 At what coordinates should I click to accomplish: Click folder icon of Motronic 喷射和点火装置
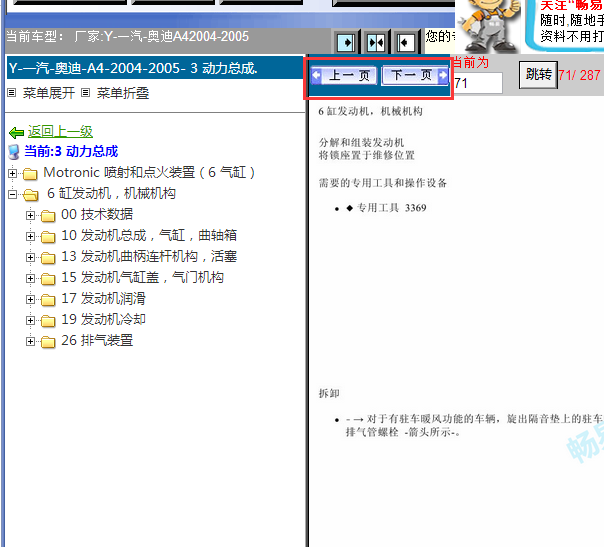click(x=30, y=174)
